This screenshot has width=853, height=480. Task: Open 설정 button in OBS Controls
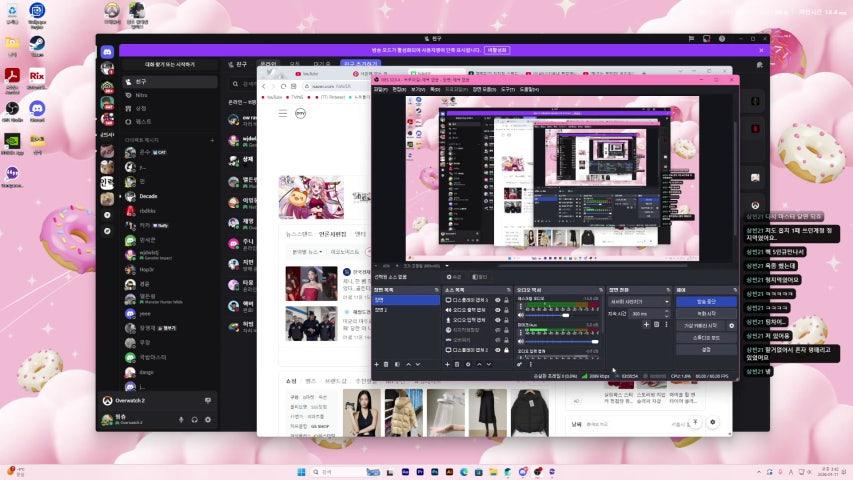point(706,349)
